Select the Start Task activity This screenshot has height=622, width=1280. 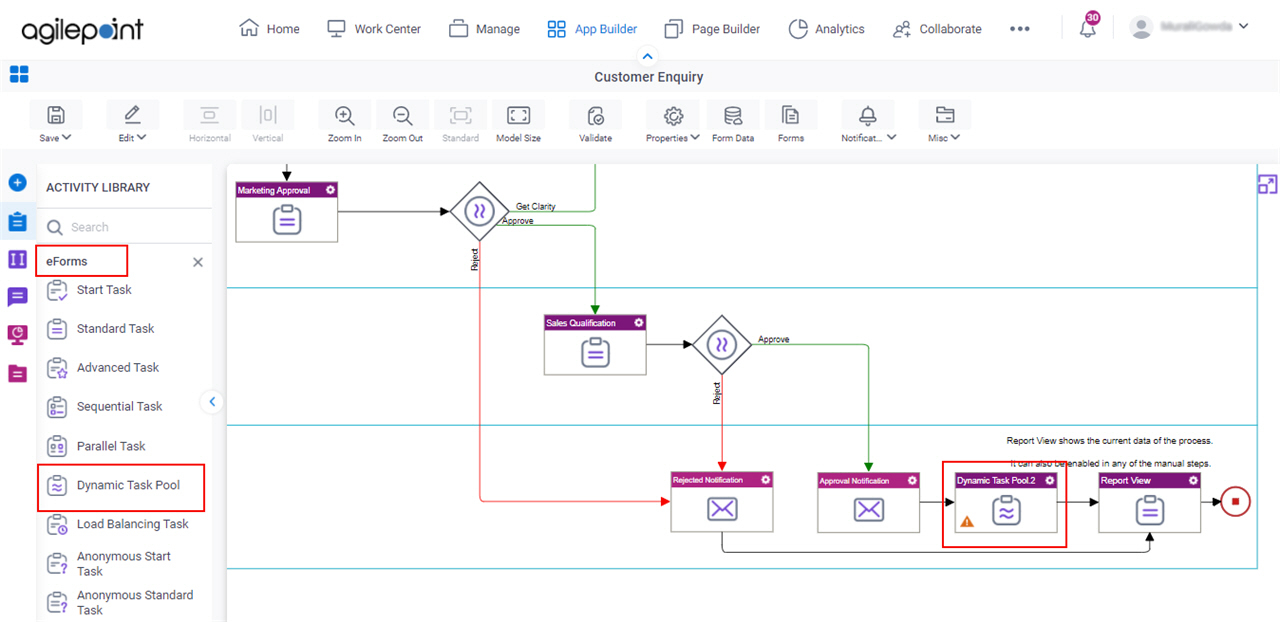[x=104, y=290]
